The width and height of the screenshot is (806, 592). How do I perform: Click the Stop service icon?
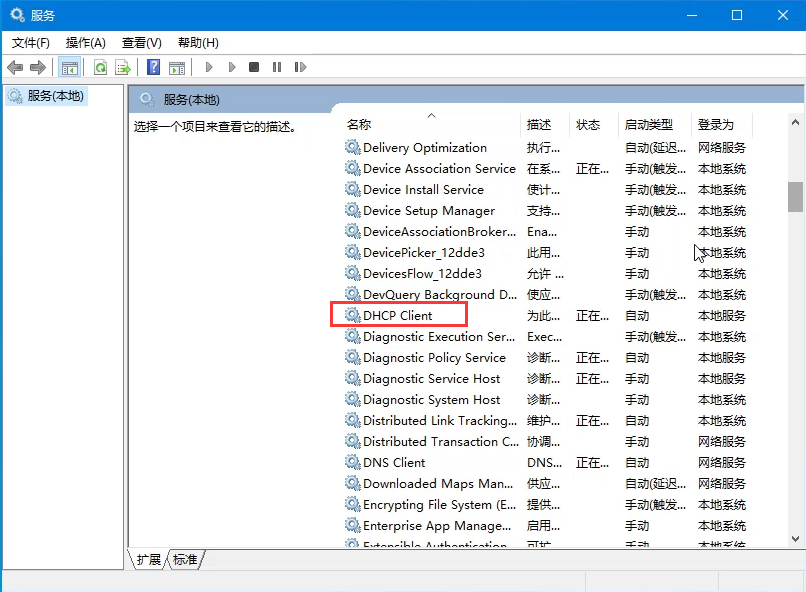(x=254, y=67)
